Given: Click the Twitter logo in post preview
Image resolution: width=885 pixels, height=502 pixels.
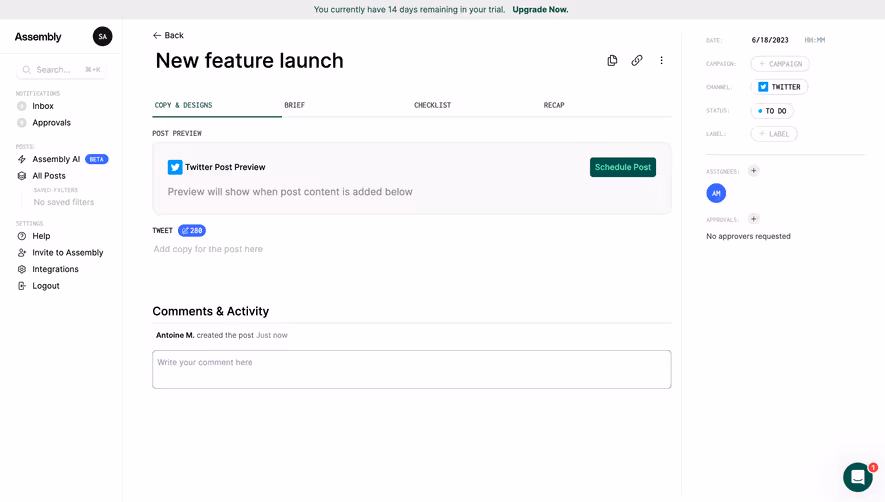Looking at the screenshot, I should 175,167.
